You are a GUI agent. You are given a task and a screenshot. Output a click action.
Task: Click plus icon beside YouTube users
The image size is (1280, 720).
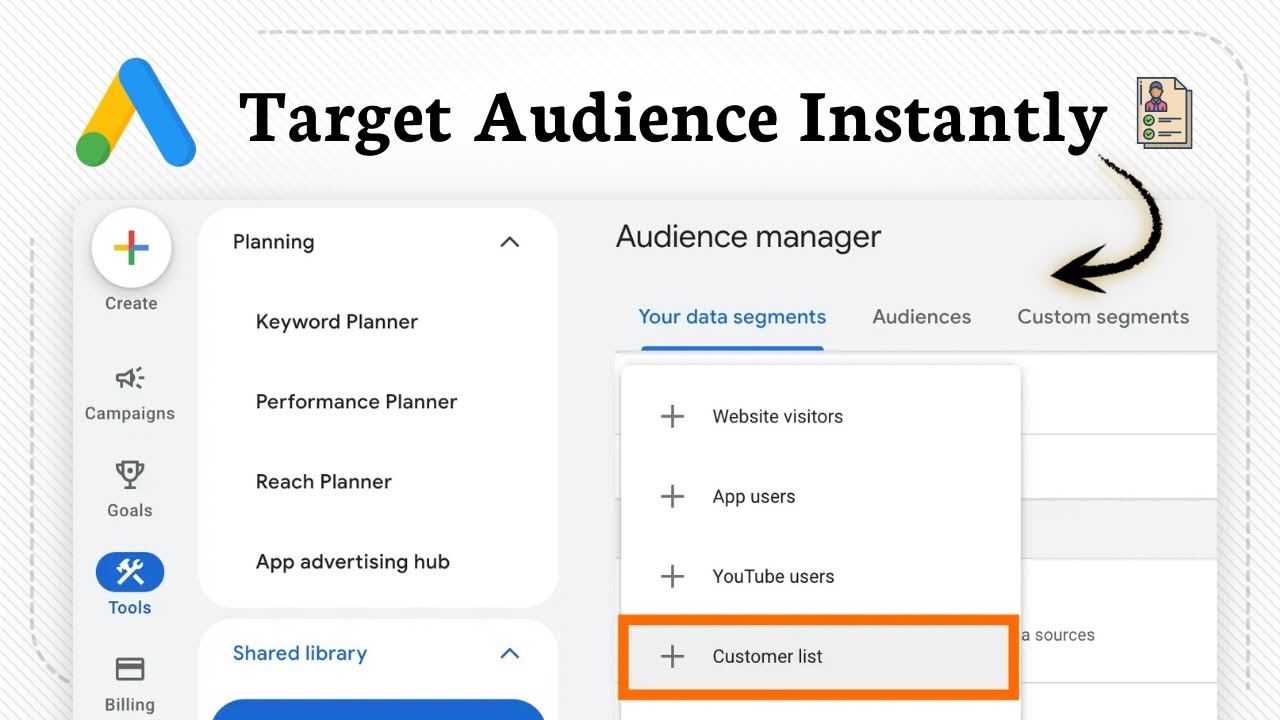click(673, 576)
